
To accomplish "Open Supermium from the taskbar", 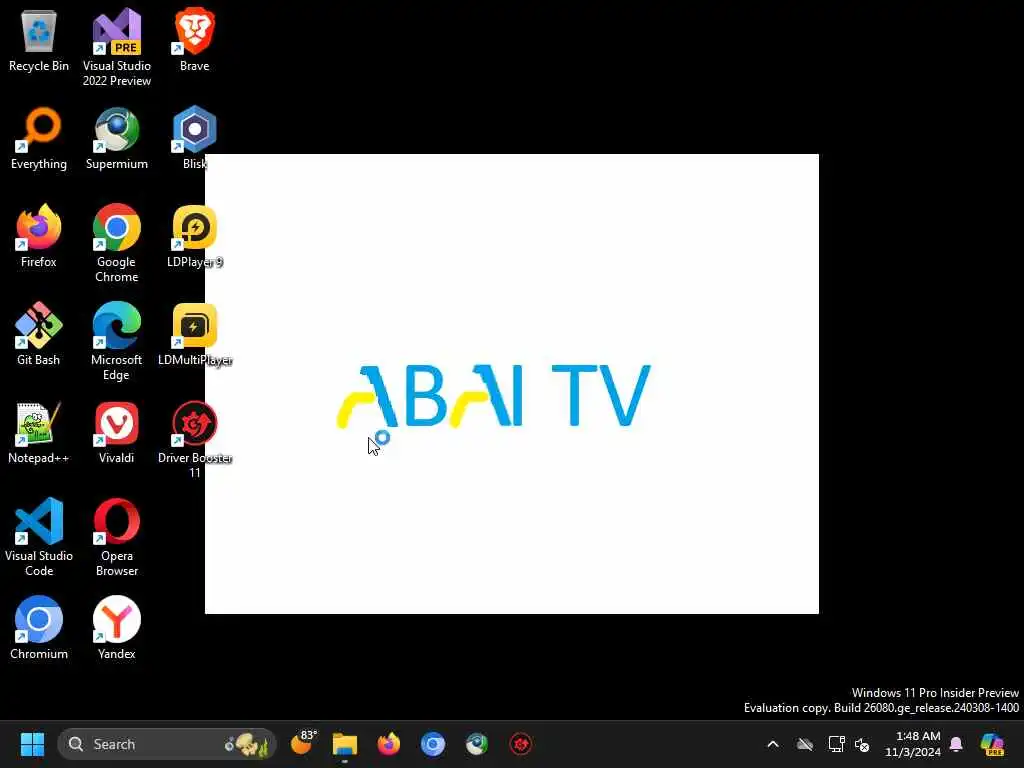I will click(x=477, y=744).
